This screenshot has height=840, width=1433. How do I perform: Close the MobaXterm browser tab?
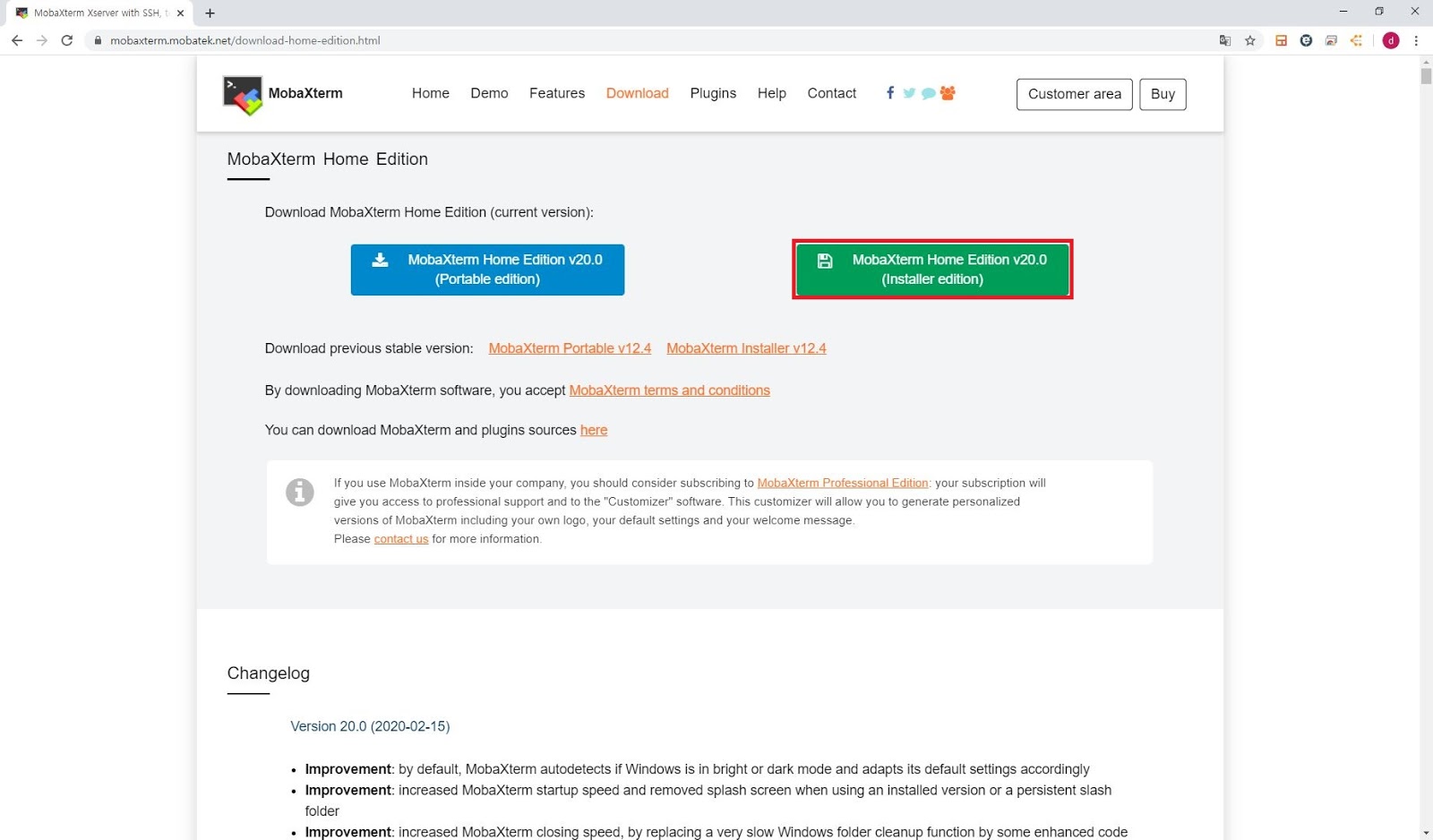[x=180, y=13]
